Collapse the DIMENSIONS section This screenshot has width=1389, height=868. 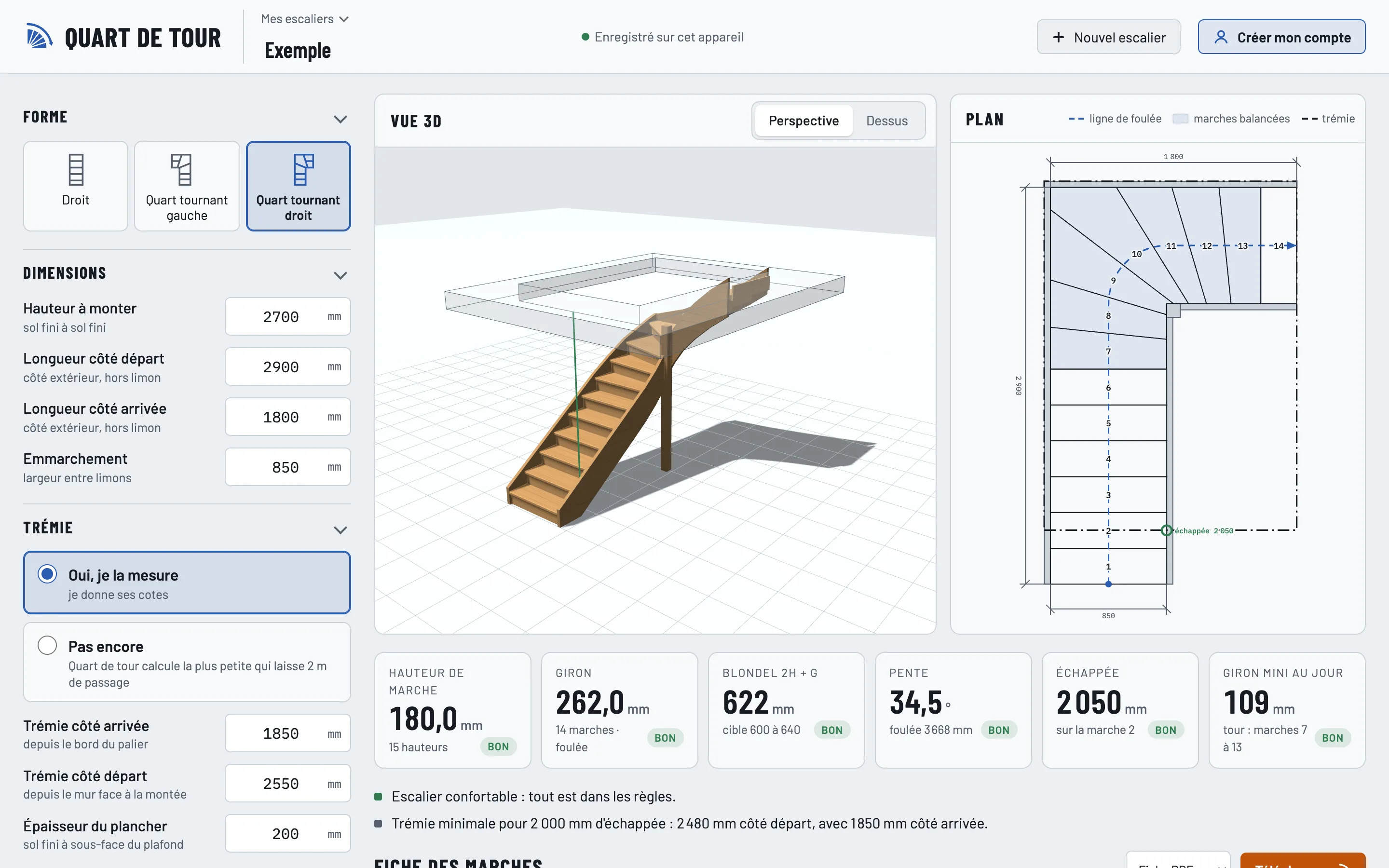[x=340, y=275]
